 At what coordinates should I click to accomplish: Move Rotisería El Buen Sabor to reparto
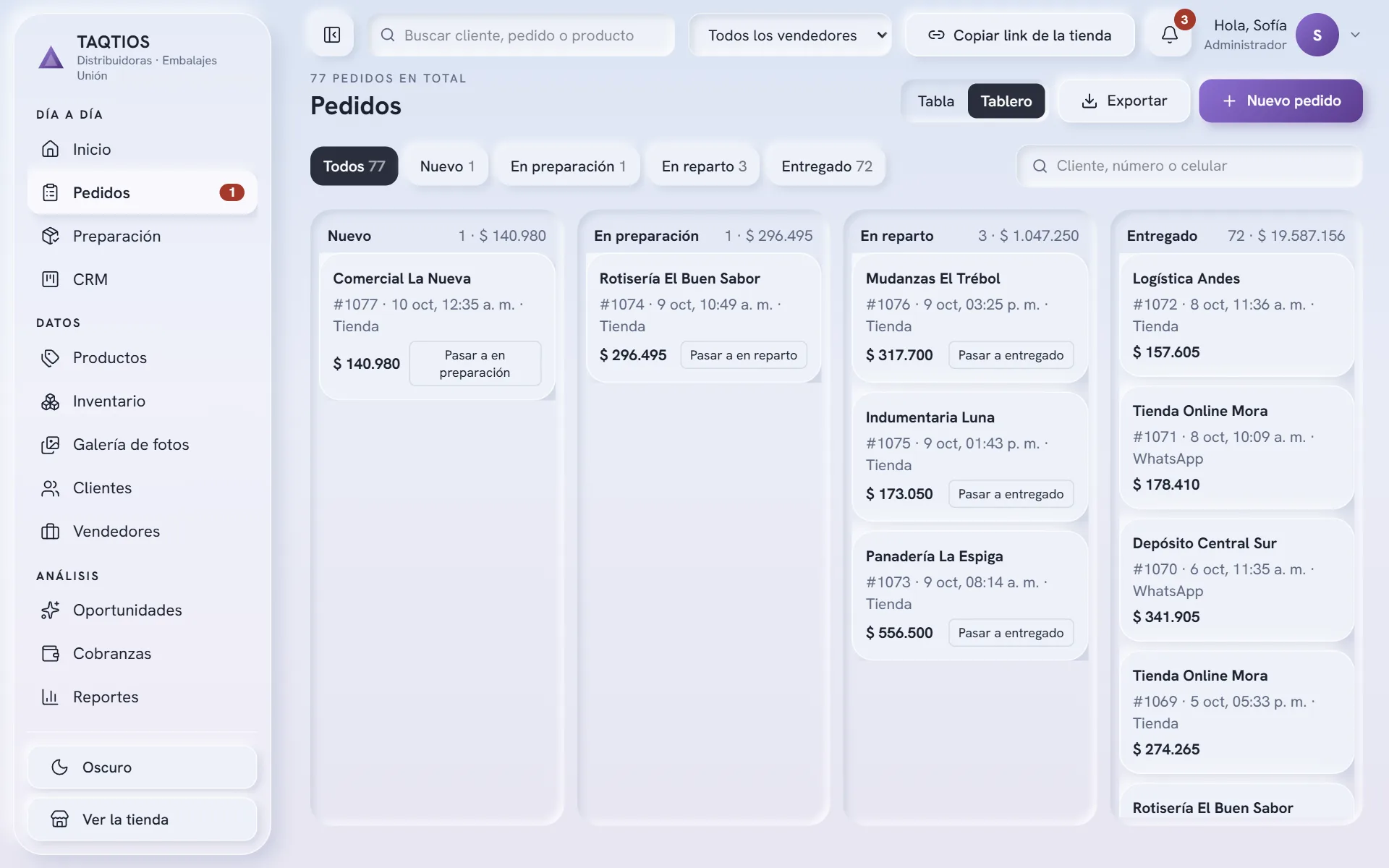click(x=743, y=355)
